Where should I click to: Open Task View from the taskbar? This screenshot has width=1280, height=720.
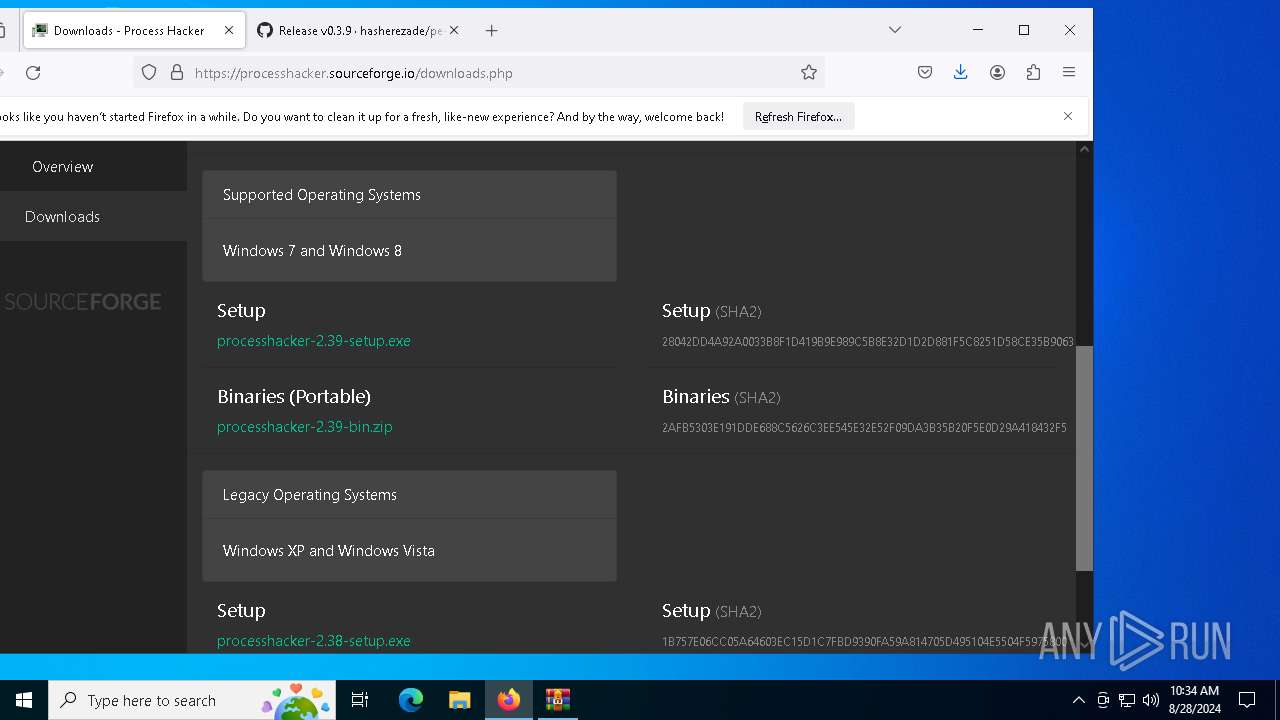[360, 700]
